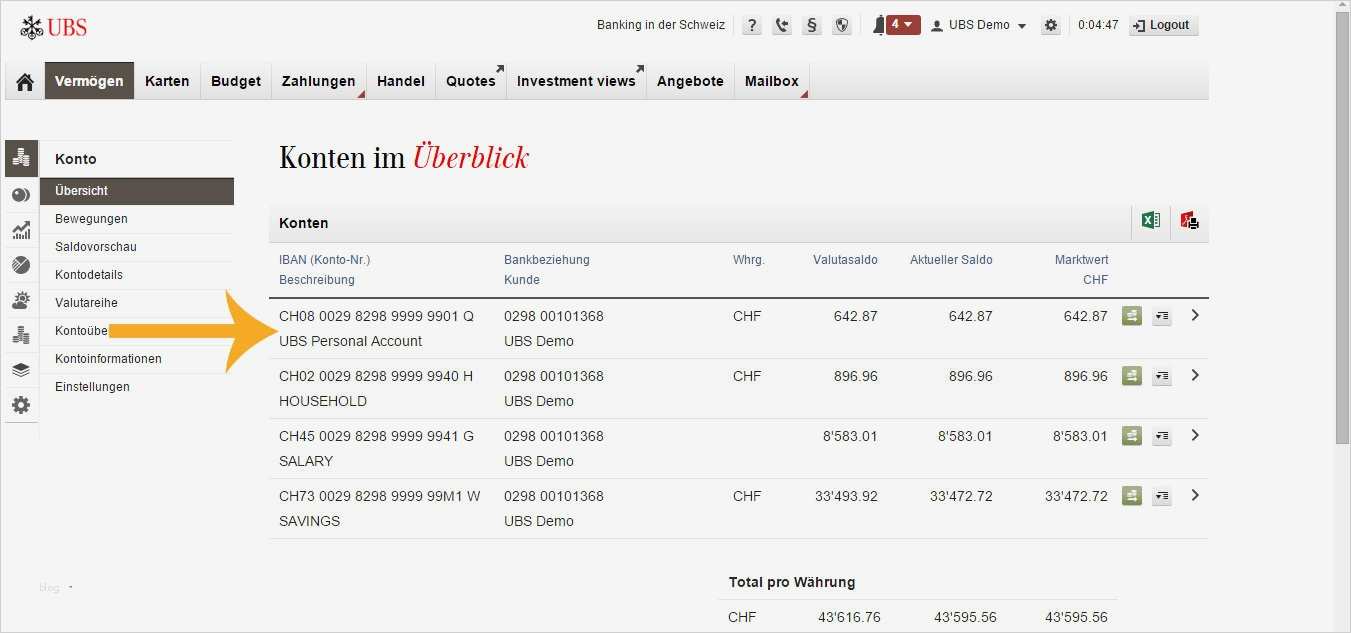Click IBAN CH02 0029 8298 9999 9940 H
Image resolution: width=1351 pixels, height=633 pixels.
point(376,376)
